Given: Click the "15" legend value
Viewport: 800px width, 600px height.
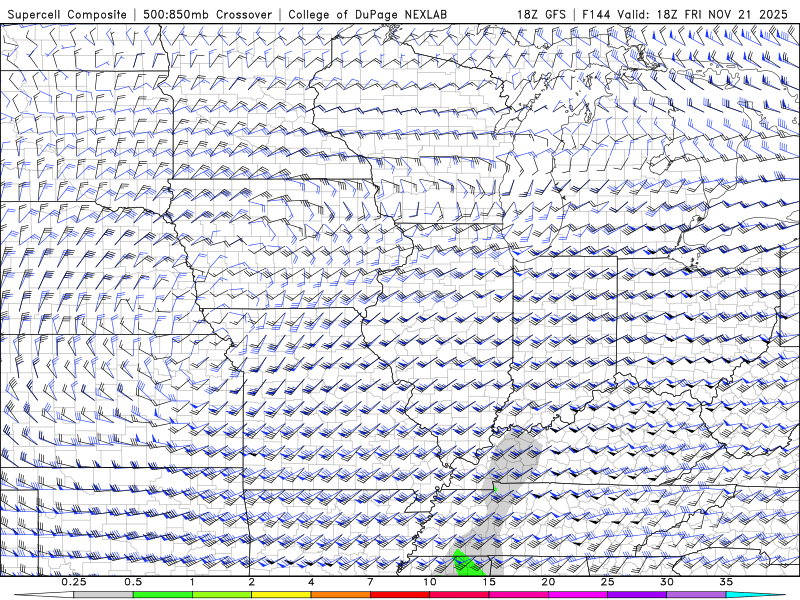Looking at the screenshot, I should coord(489,582).
